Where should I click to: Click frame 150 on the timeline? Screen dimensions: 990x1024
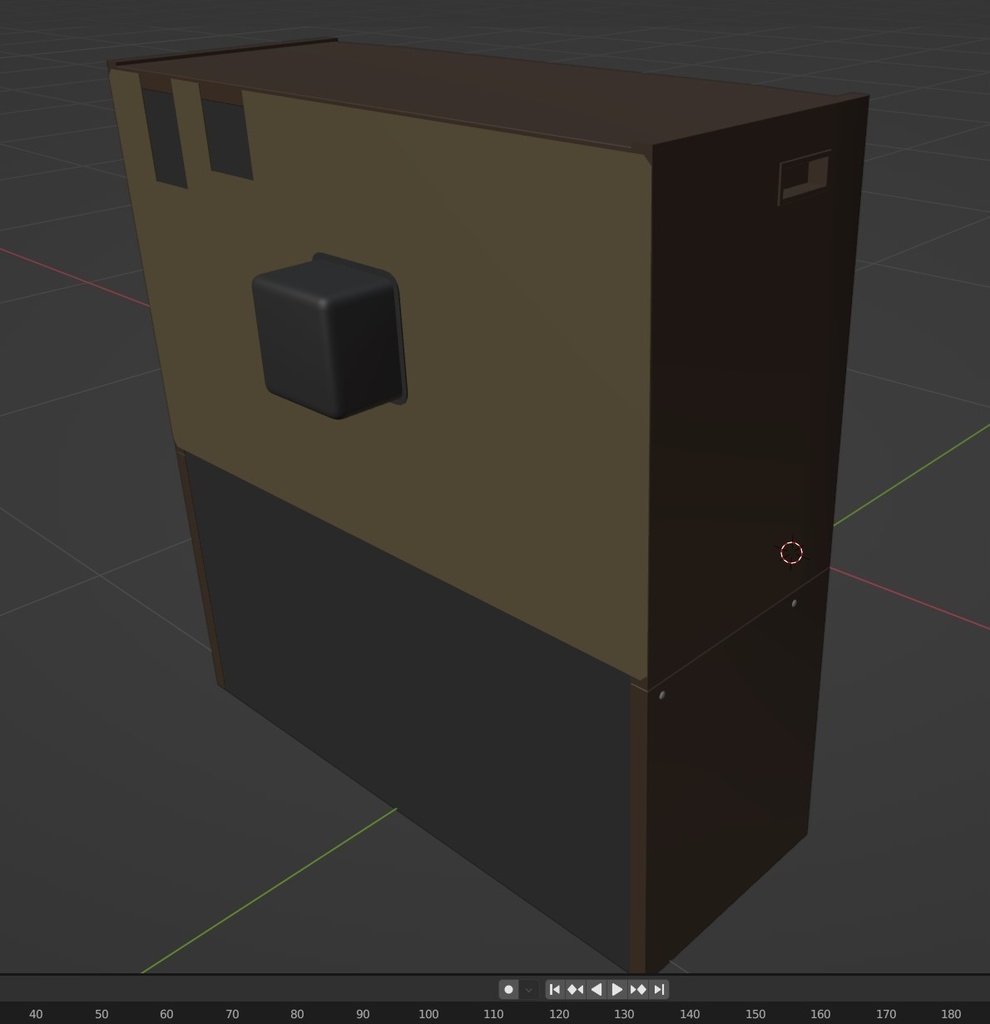click(755, 1014)
